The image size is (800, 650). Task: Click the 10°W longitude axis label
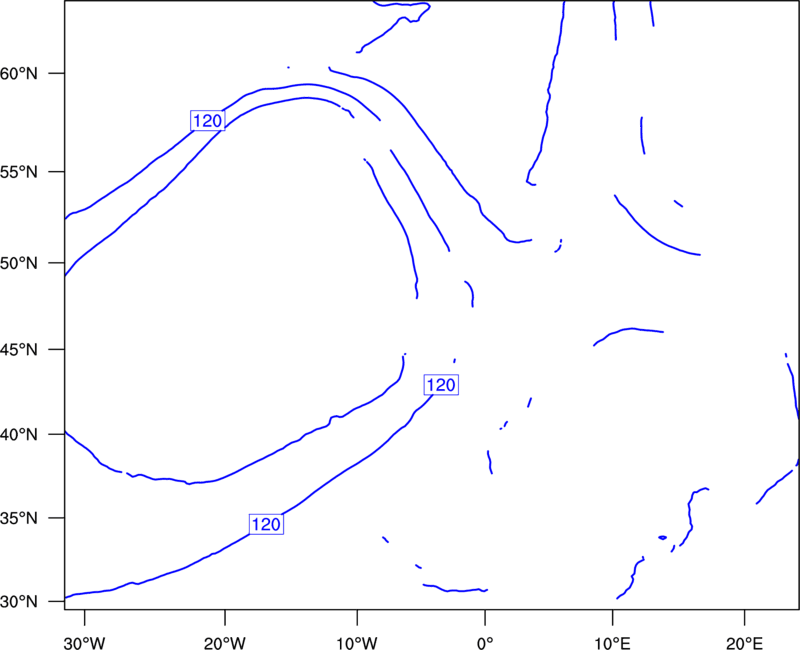click(x=357, y=643)
